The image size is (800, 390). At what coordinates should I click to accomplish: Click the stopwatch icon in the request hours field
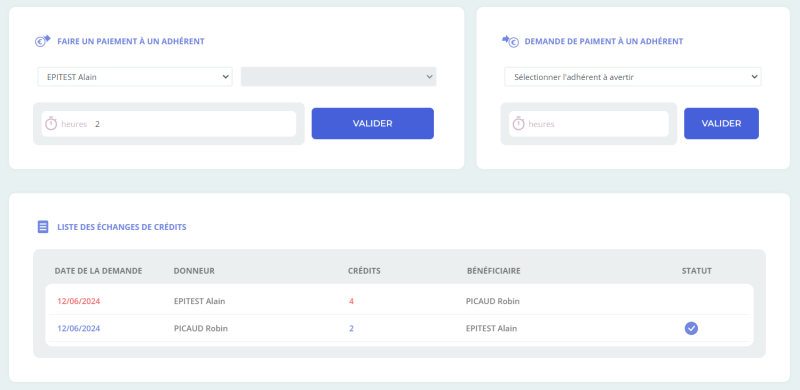tap(518, 124)
